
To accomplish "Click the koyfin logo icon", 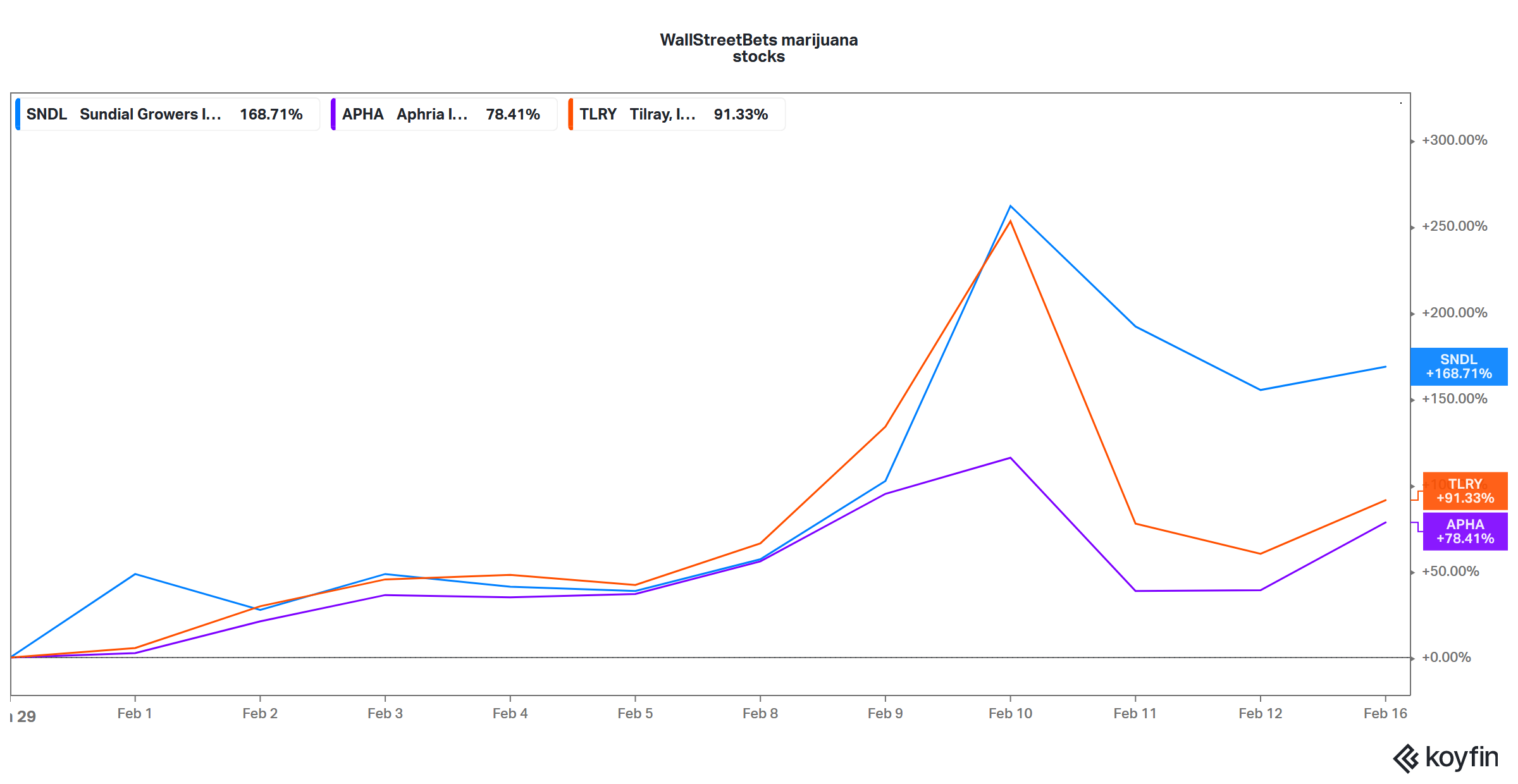I will pyautogui.click(x=1407, y=759).
